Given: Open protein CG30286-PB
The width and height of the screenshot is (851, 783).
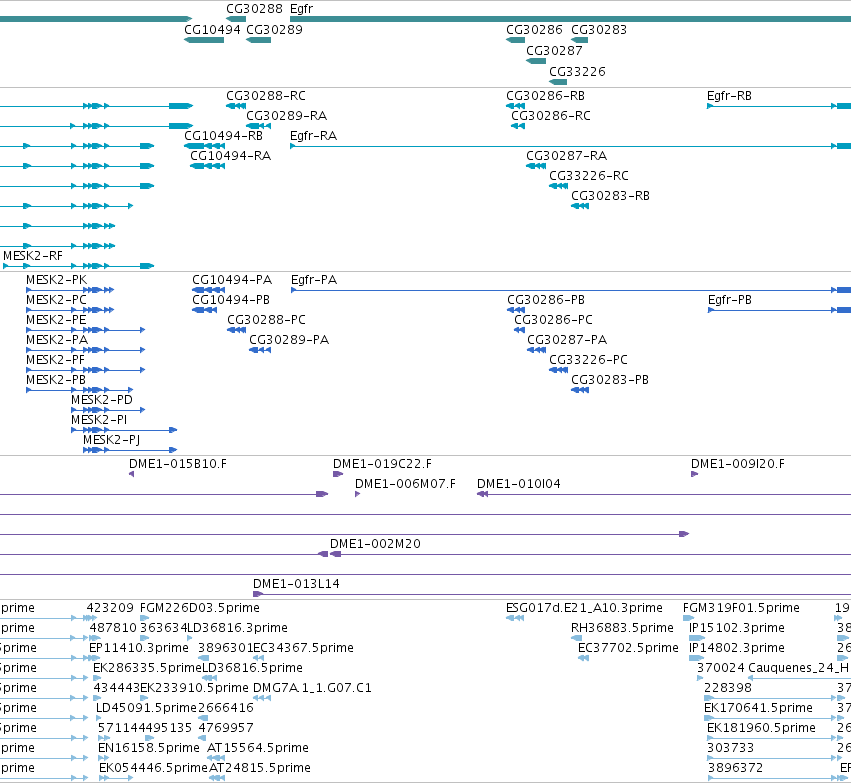Looking at the screenshot, I should (546, 300).
